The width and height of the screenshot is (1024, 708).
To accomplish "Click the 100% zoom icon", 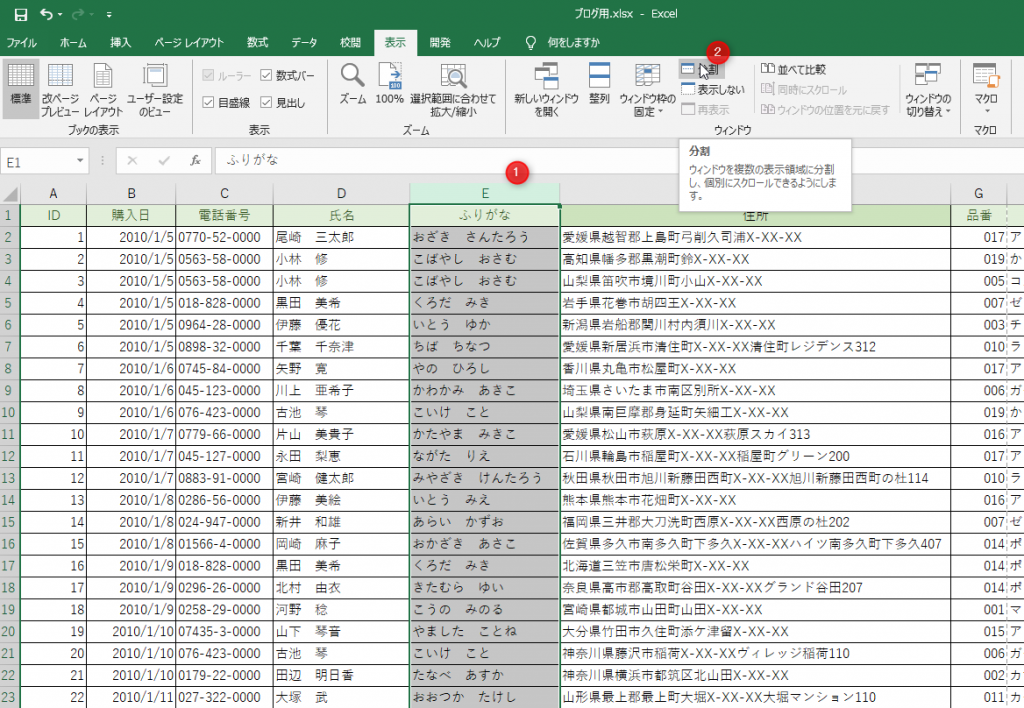I will coord(389,77).
